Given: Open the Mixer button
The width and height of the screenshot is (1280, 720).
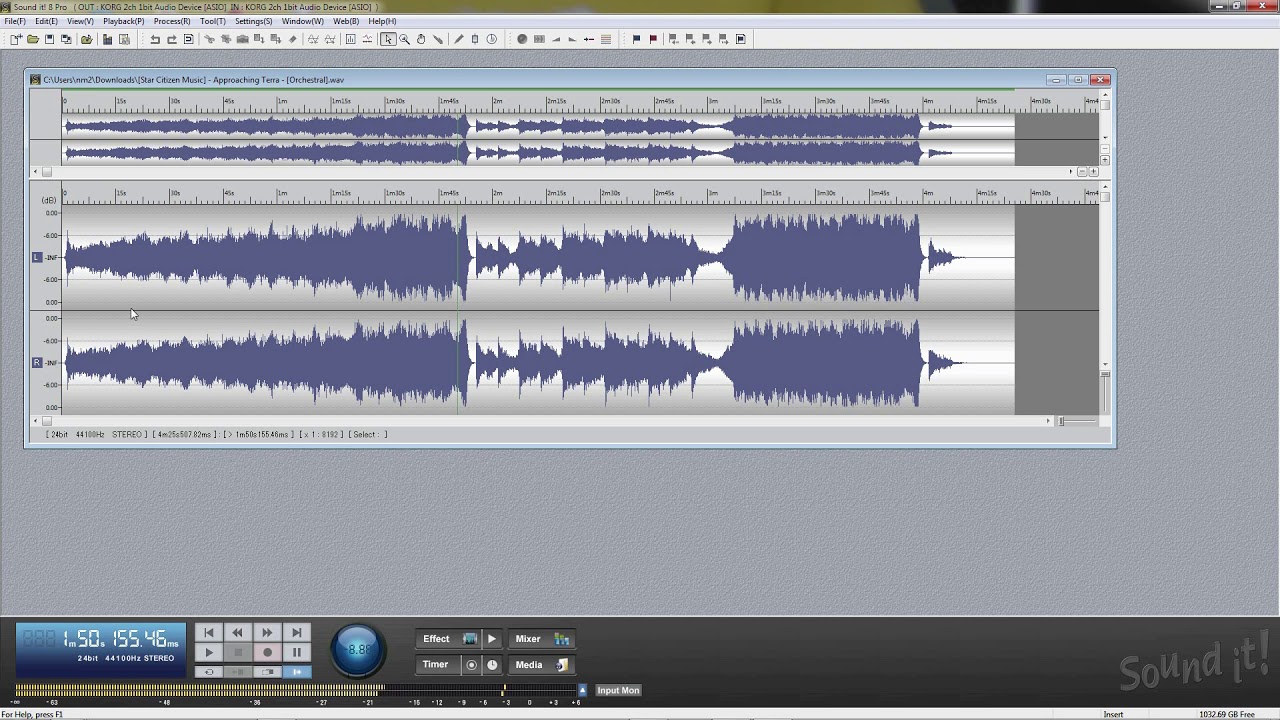Looking at the screenshot, I should [x=541, y=639].
